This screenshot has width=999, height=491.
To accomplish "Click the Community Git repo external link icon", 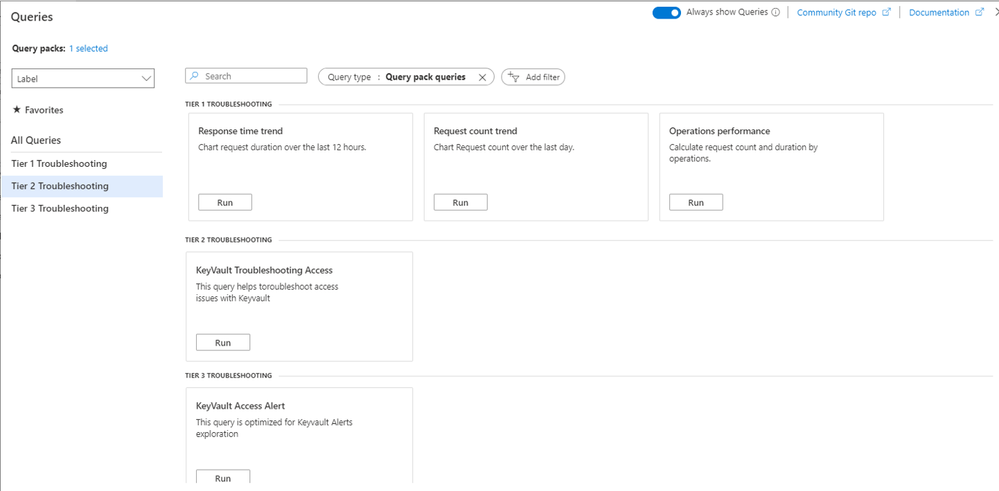I will pyautogui.click(x=886, y=13).
